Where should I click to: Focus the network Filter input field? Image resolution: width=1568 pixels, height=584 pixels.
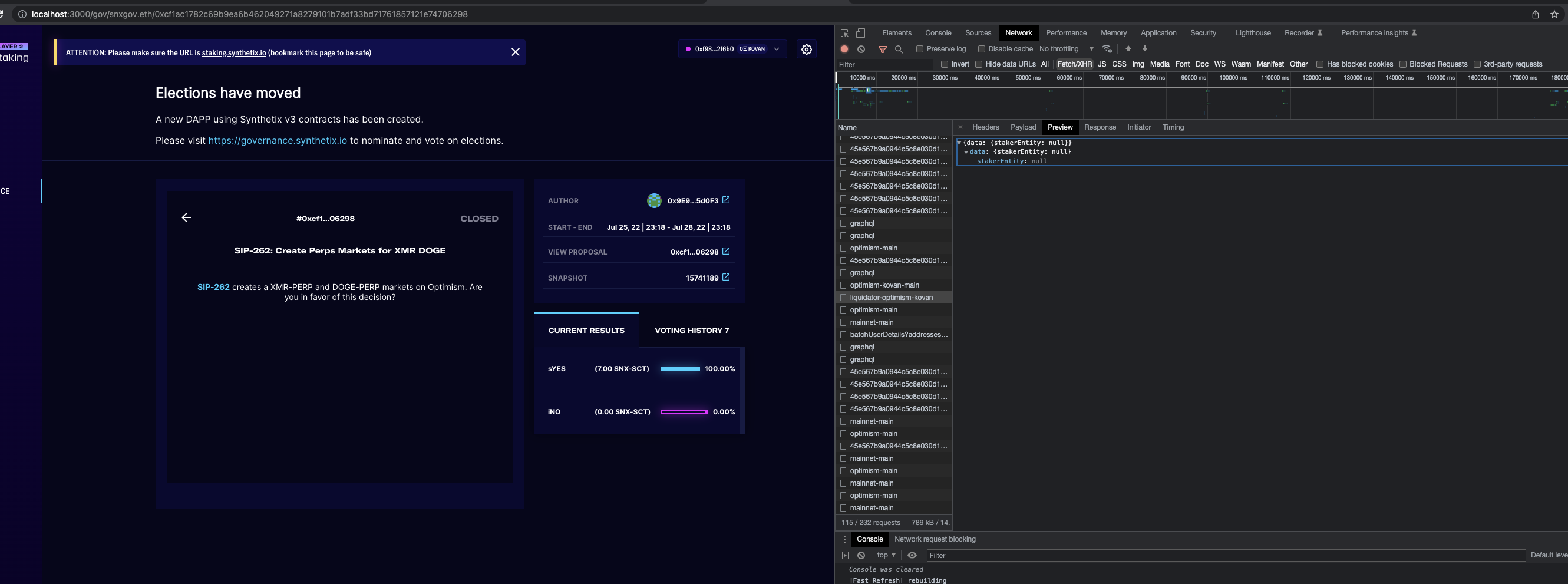click(x=884, y=64)
